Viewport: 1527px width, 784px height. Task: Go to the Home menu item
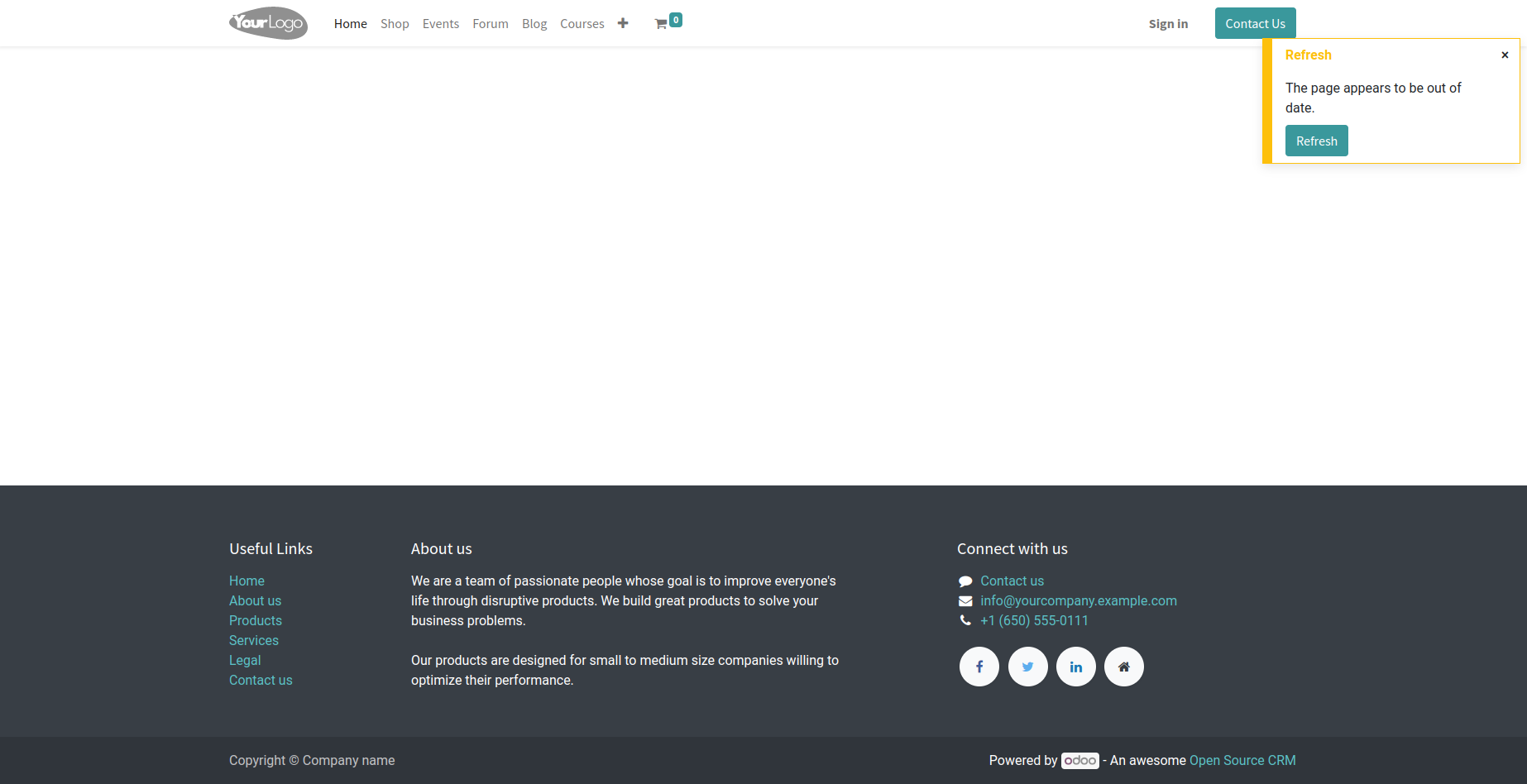[351, 24]
